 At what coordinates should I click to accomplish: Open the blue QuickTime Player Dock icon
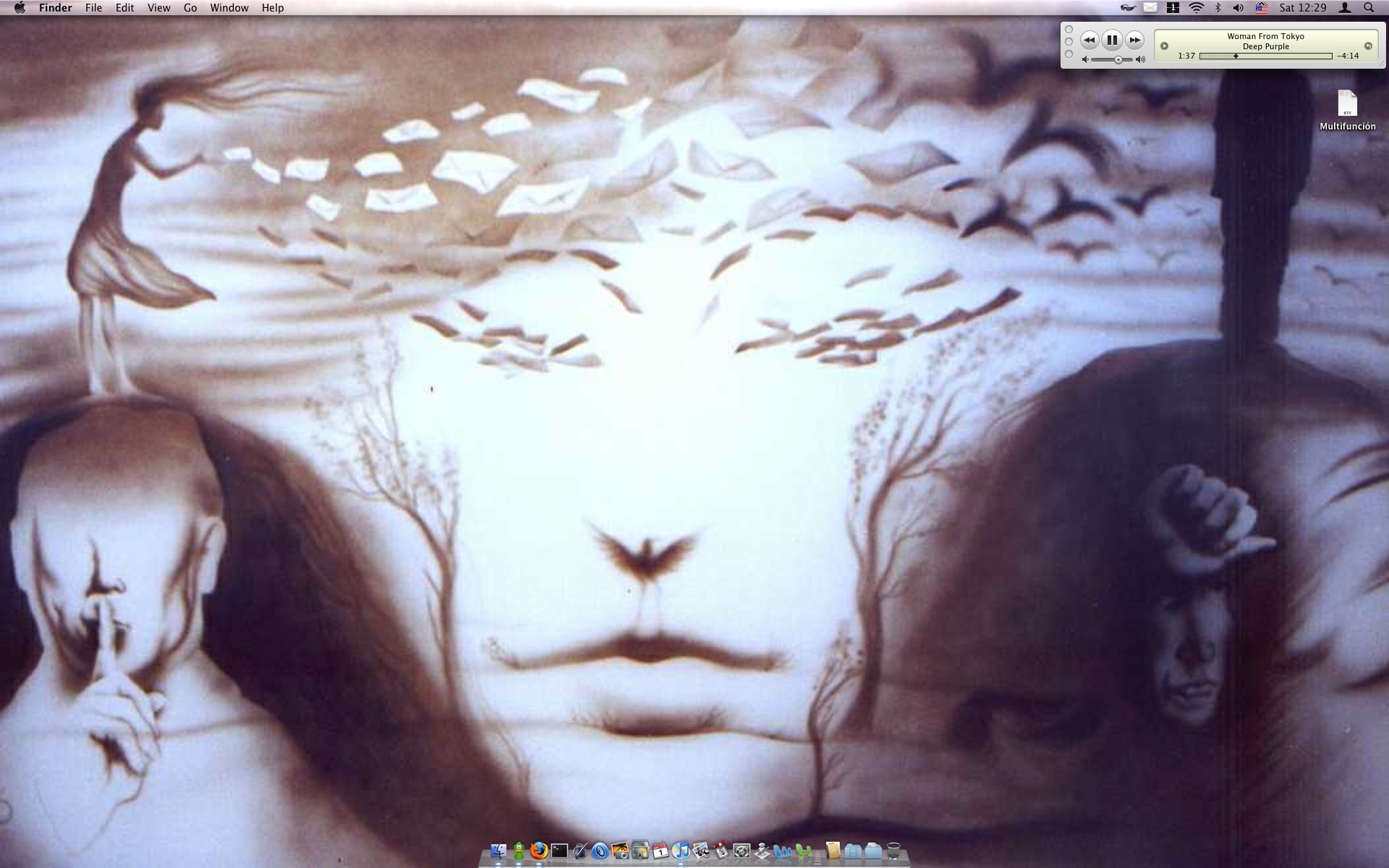[600, 851]
